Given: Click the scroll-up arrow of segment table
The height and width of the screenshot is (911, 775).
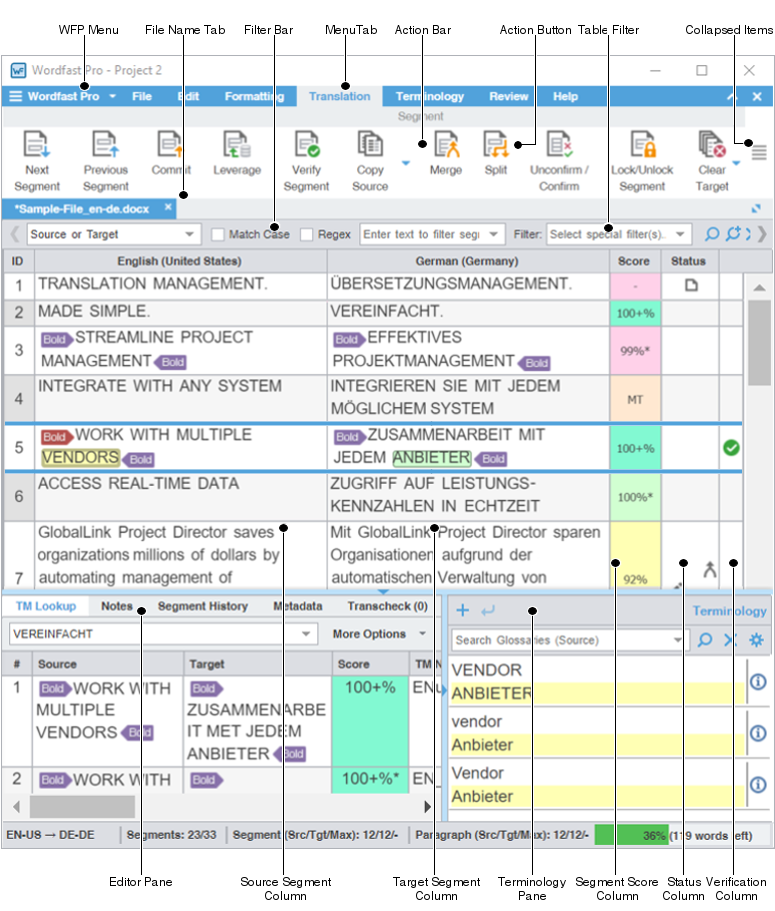Looking at the screenshot, I should point(759,287).
